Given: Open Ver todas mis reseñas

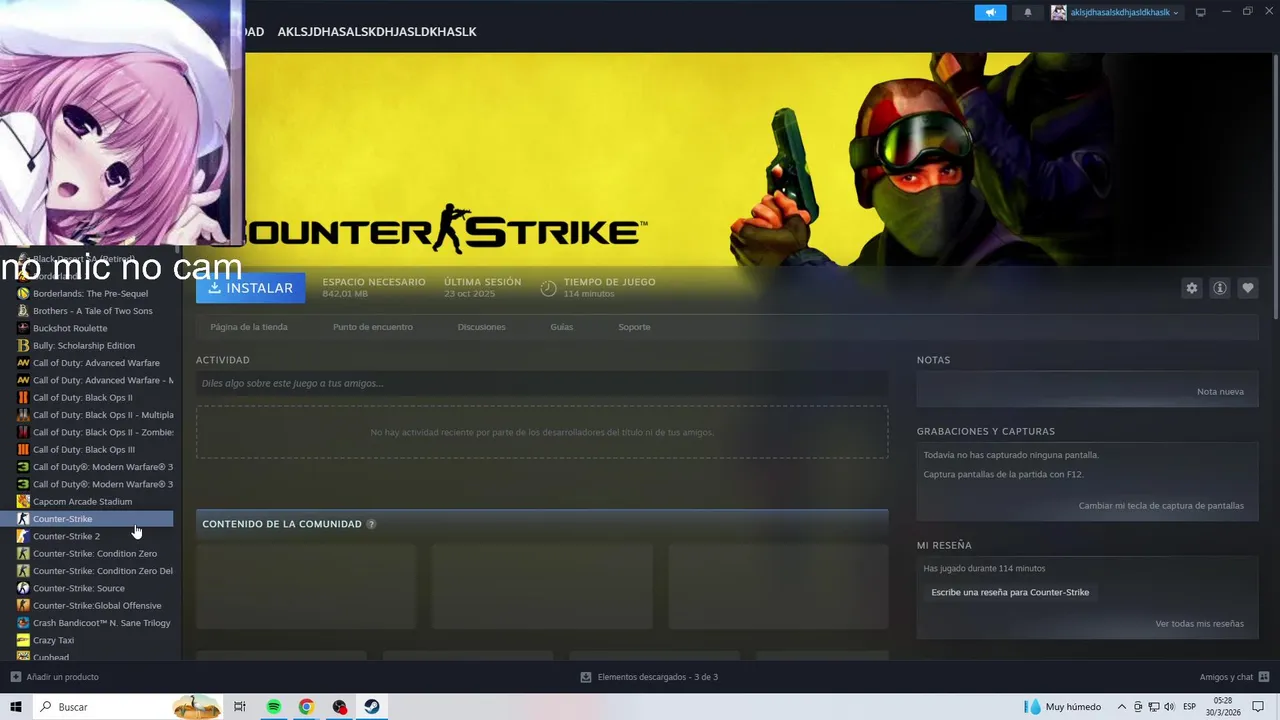Looking at the screenshot, I should [x=1199, y=624].
